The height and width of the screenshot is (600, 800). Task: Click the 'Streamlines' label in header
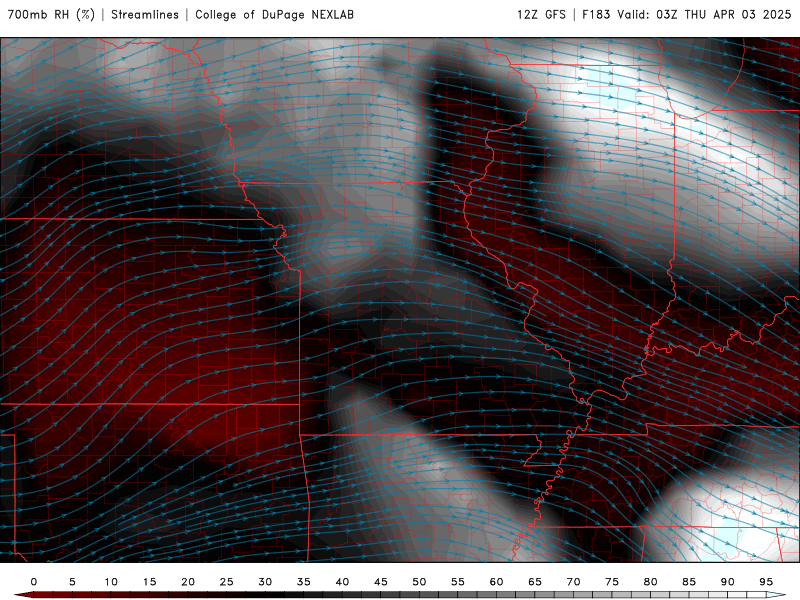tap(145, 15)
